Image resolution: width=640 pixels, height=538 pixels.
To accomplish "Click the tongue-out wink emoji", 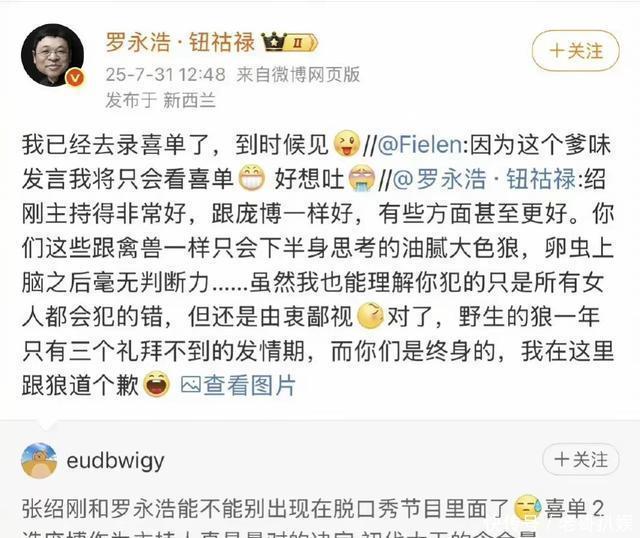I will (x=347, y=144).
